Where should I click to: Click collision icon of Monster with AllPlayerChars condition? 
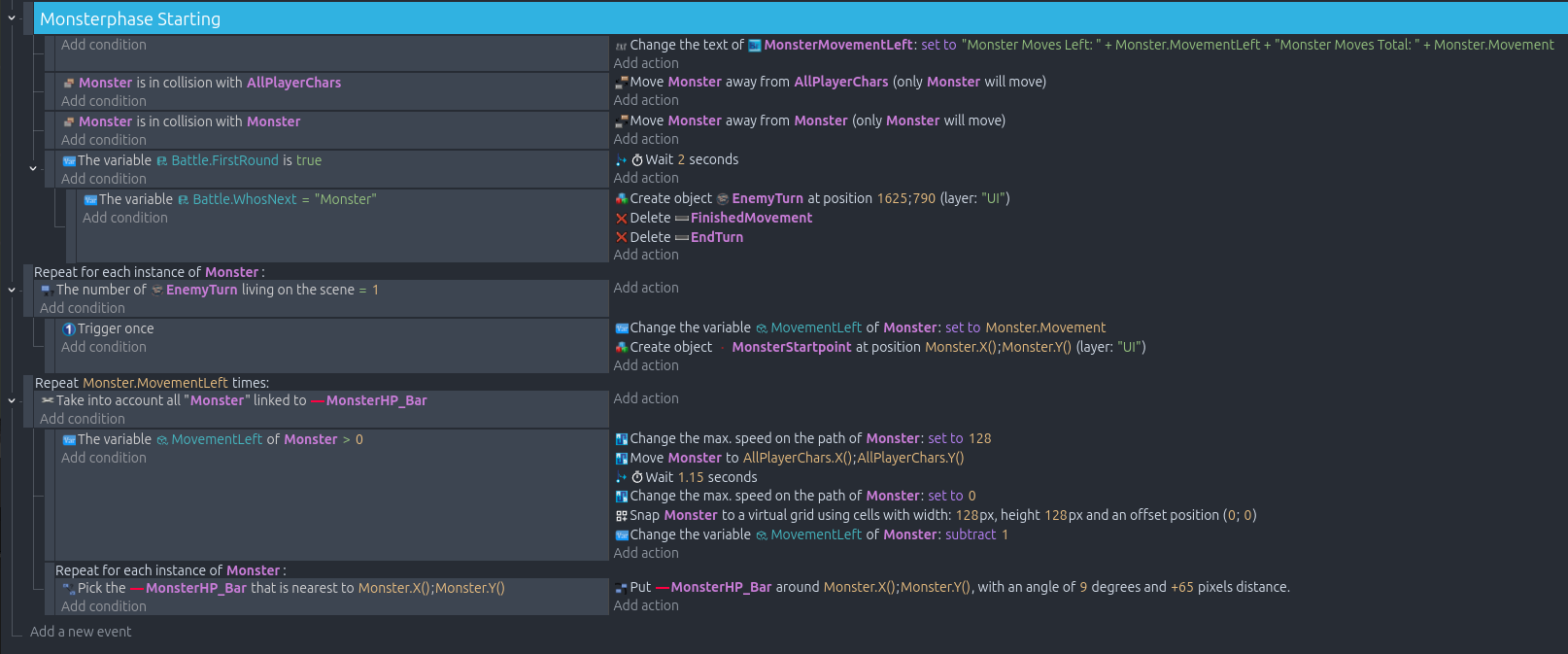pyautogui.click(x=69, y=84)
